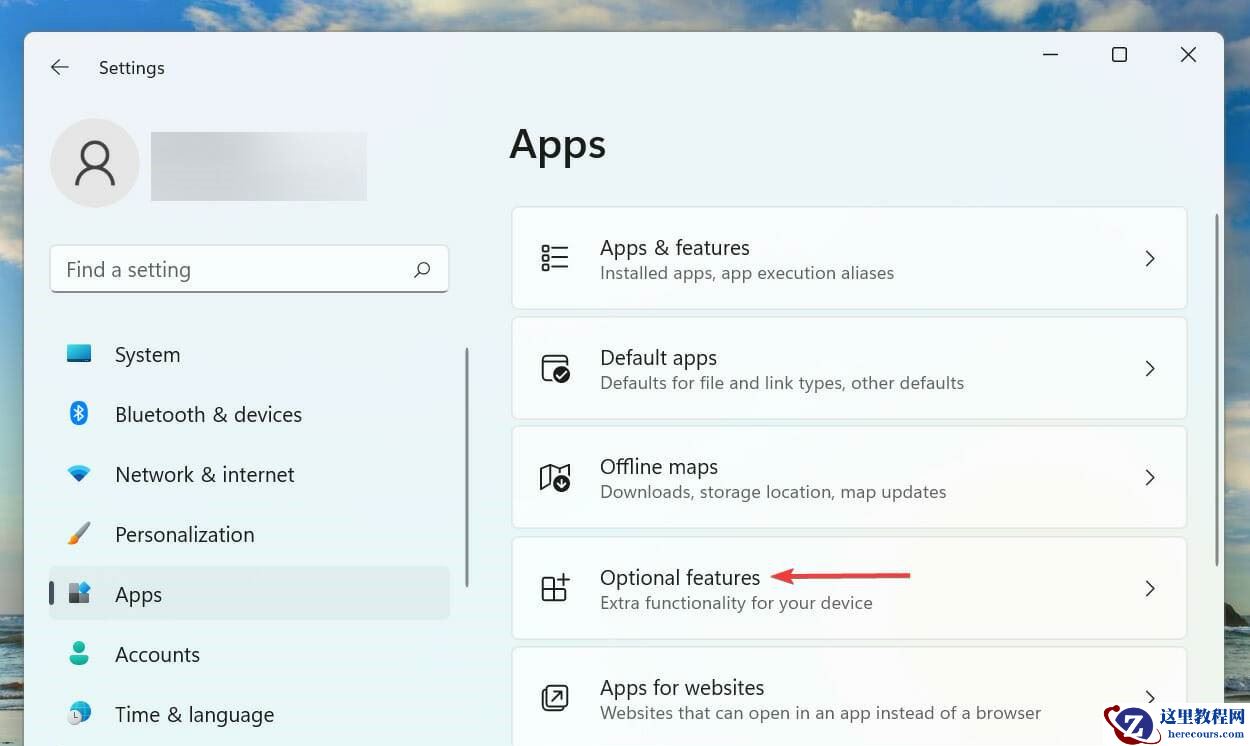Click the magnifier search icon

pyautogui.click(x=422, y=269)
